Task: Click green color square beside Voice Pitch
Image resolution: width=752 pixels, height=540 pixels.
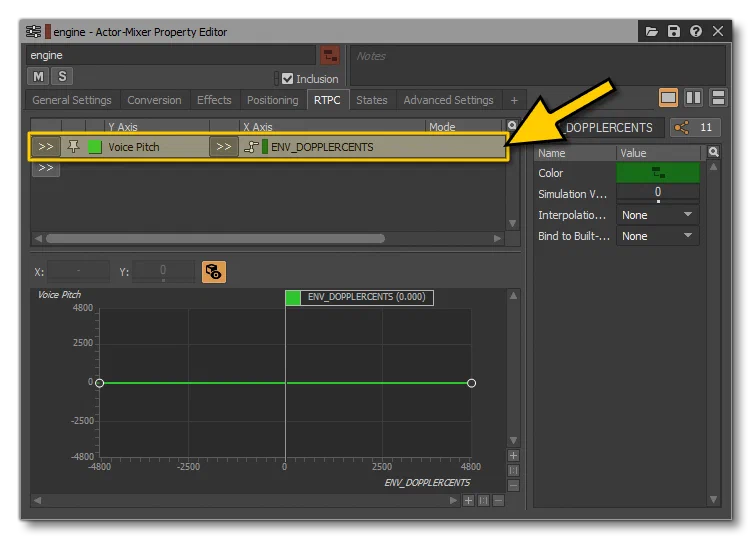Action: click(x=95, y=147)
